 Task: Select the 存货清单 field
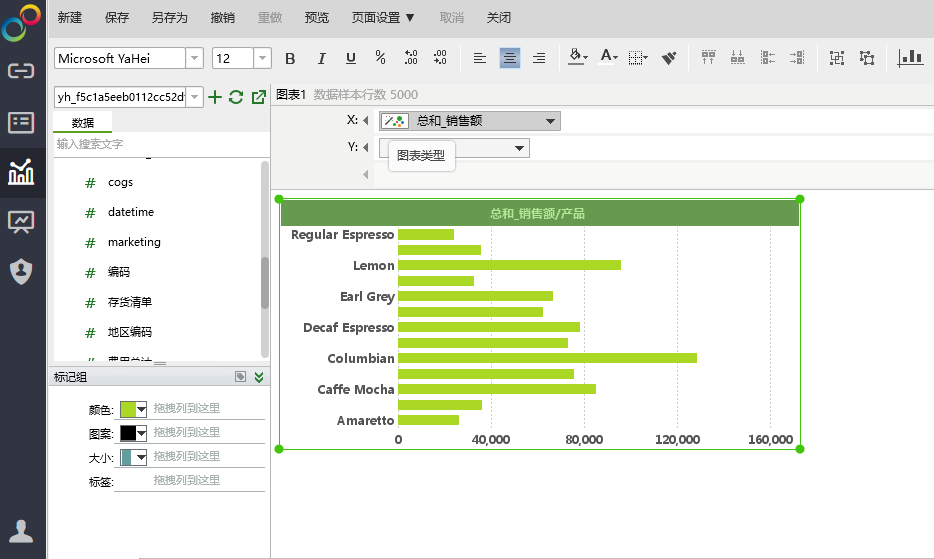pyautogui.click(x=130, y=302)
